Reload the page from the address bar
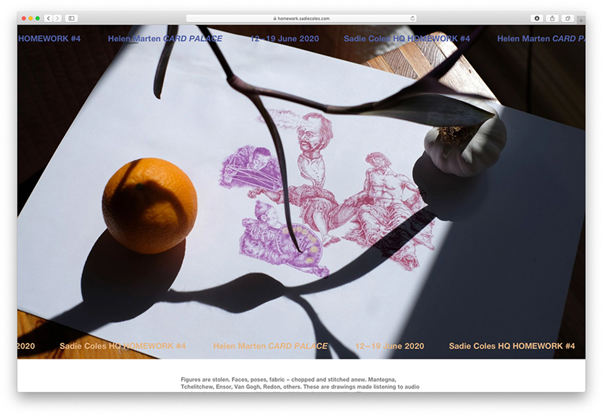 pos(412,18)
